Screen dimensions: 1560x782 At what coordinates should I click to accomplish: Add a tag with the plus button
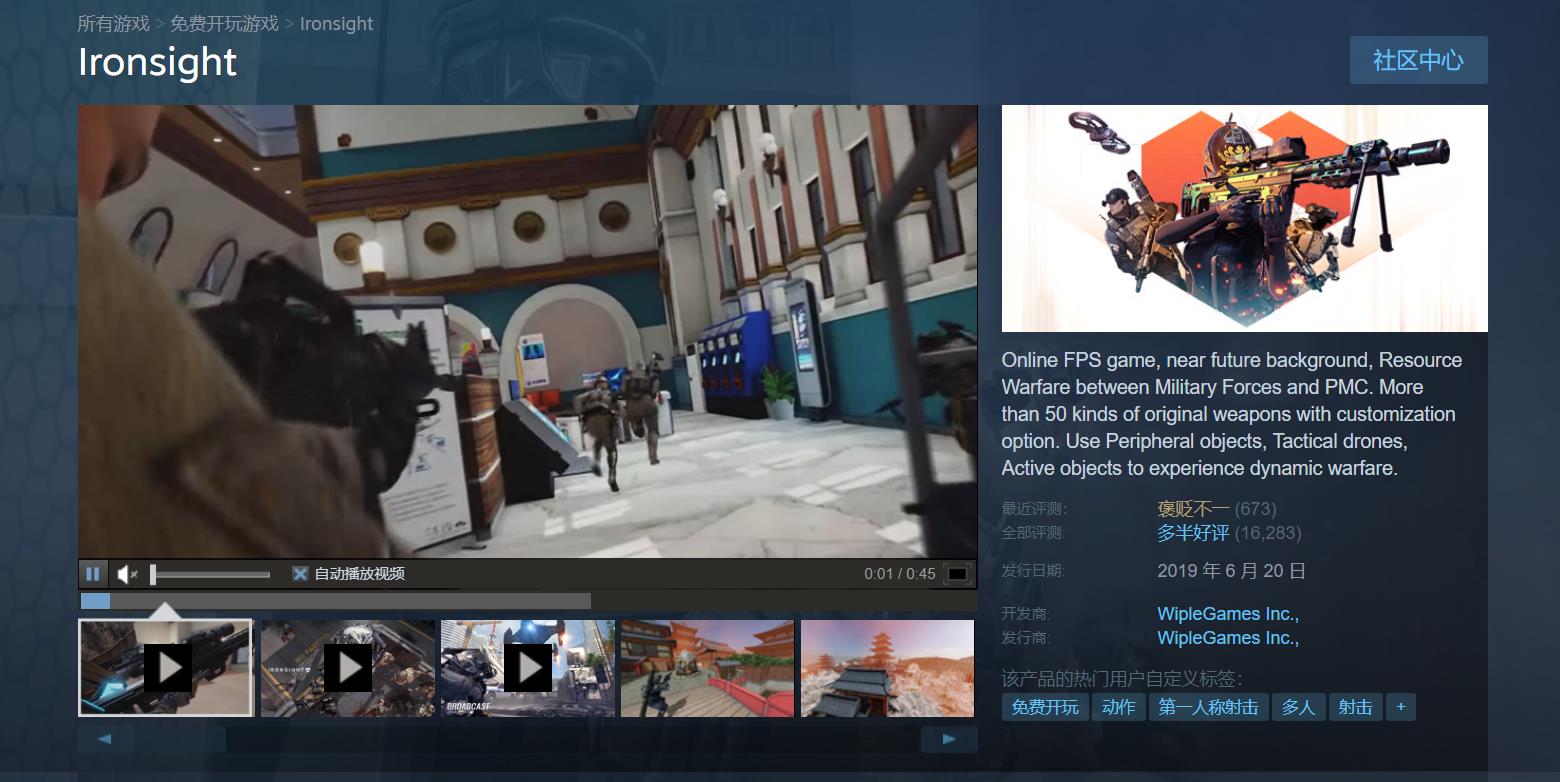(x=1401, y=707)
